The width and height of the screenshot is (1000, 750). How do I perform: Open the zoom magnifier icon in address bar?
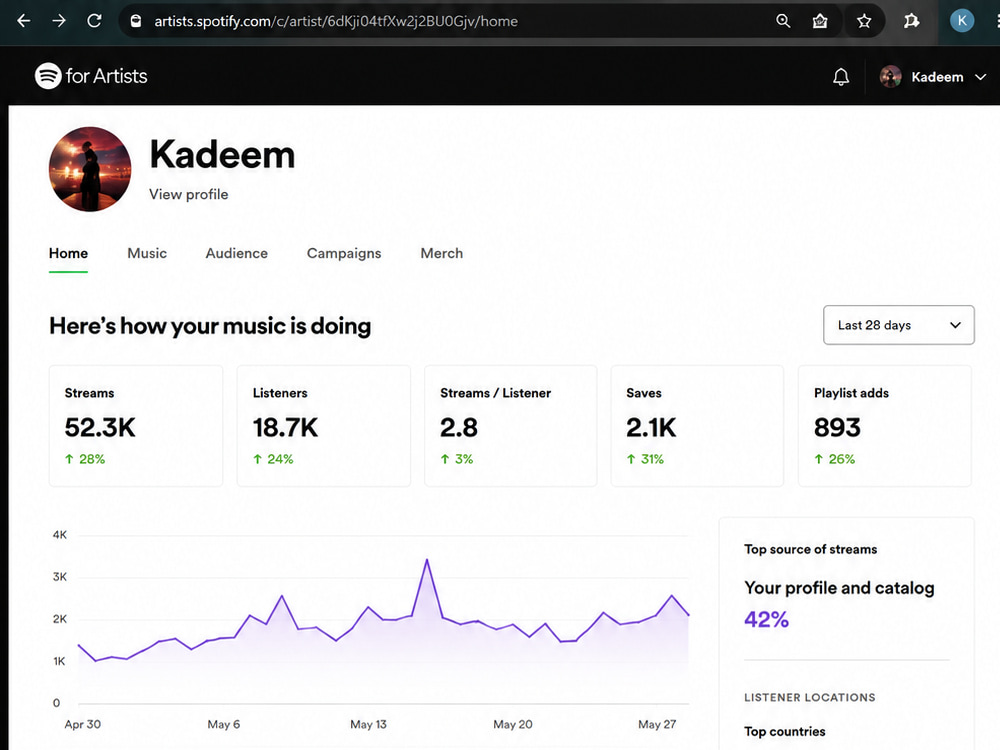[783, 21]
